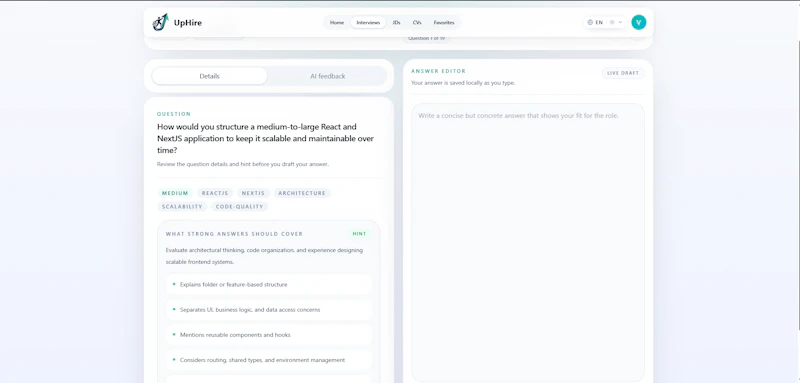The width and height of the screenshot is (800, 383).
Task: Open the user avatar V menu
Action: tap(638, 22)
